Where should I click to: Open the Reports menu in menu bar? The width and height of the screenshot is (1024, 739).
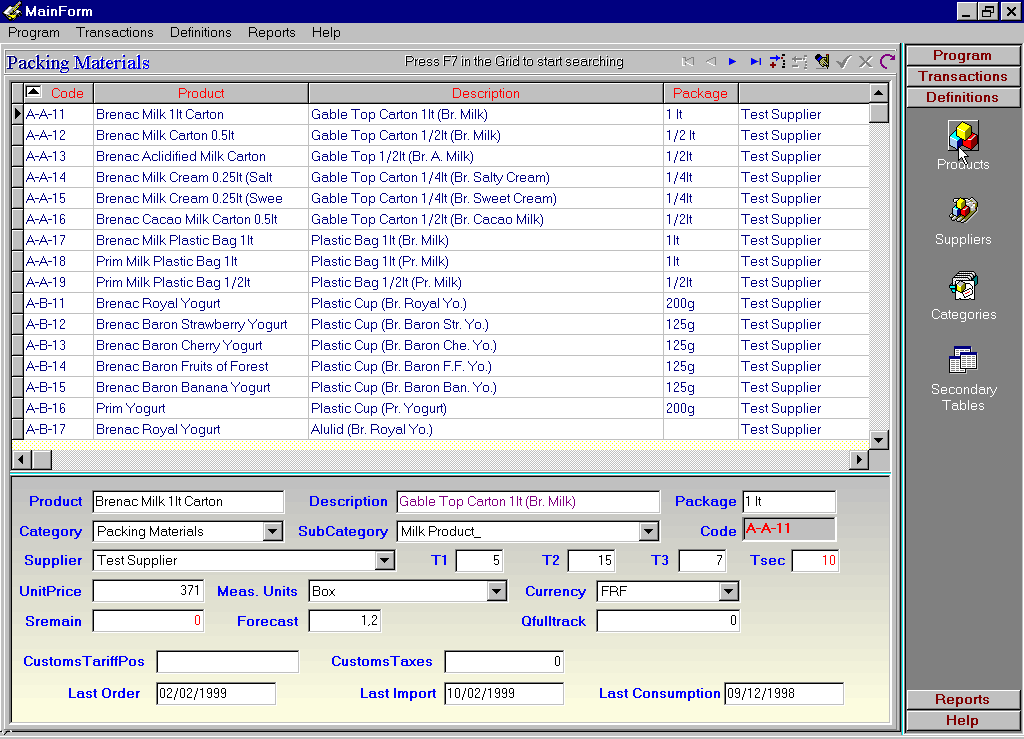tap(272, 32)
